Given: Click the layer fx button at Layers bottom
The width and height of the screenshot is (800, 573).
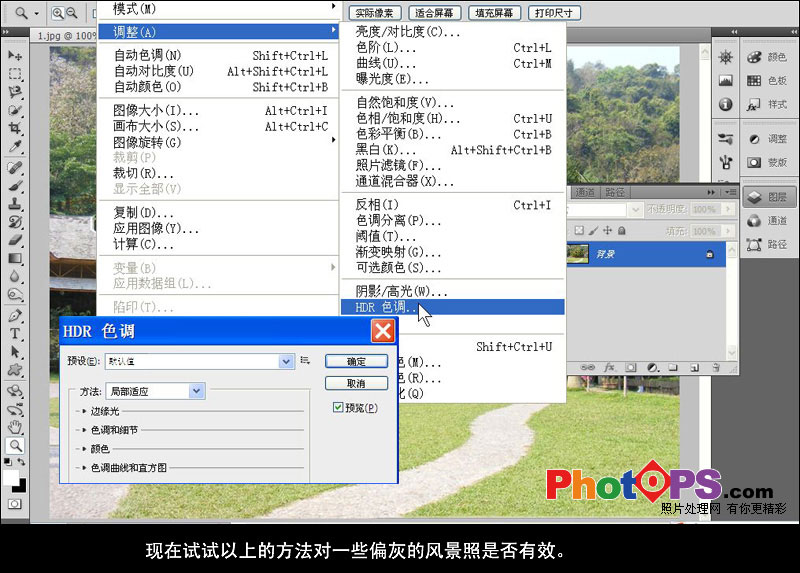Looking at the screenshot, I should point(609,367).
